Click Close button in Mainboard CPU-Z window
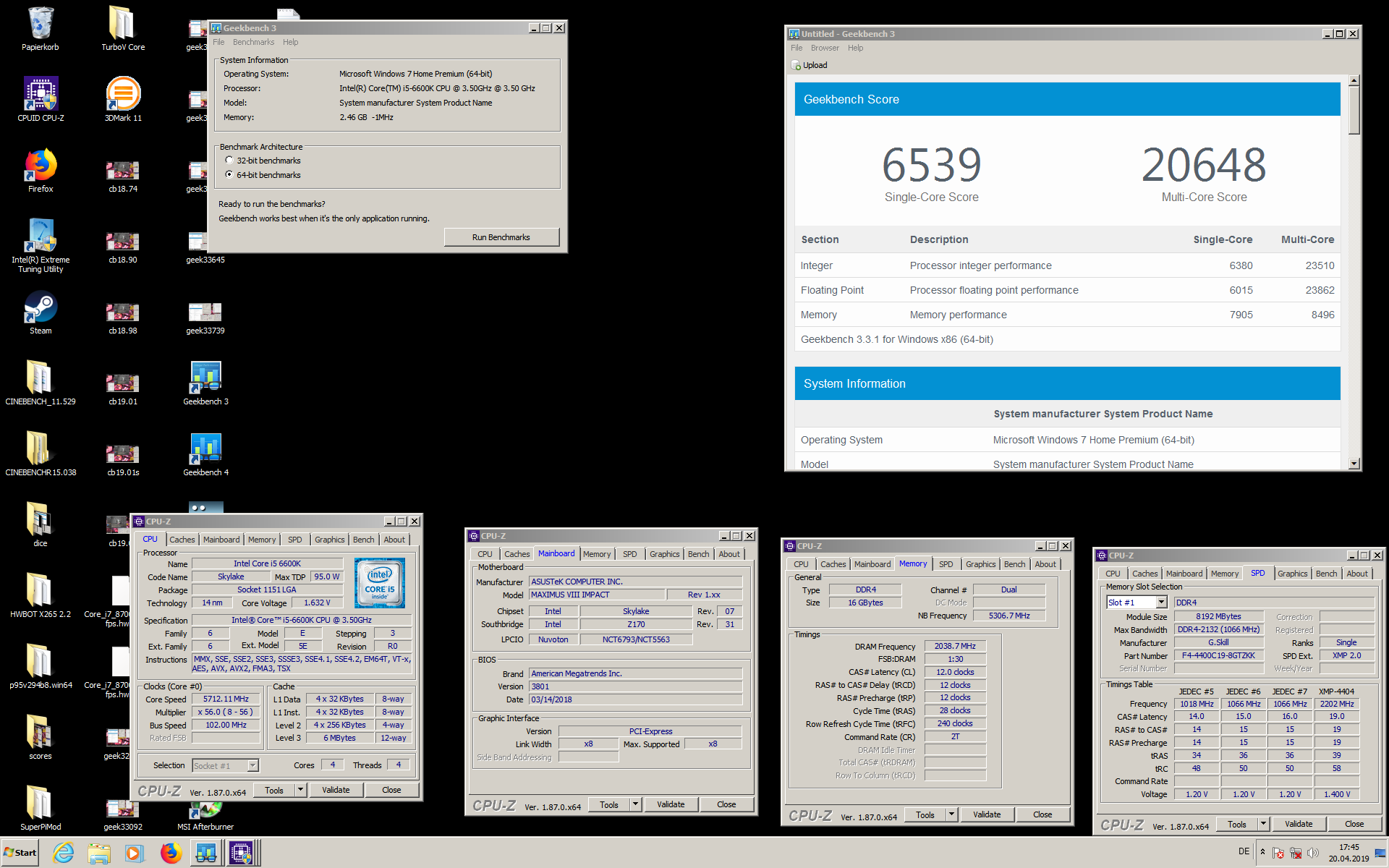This screenshot has height=868, width=1389. tap(726, 804)
